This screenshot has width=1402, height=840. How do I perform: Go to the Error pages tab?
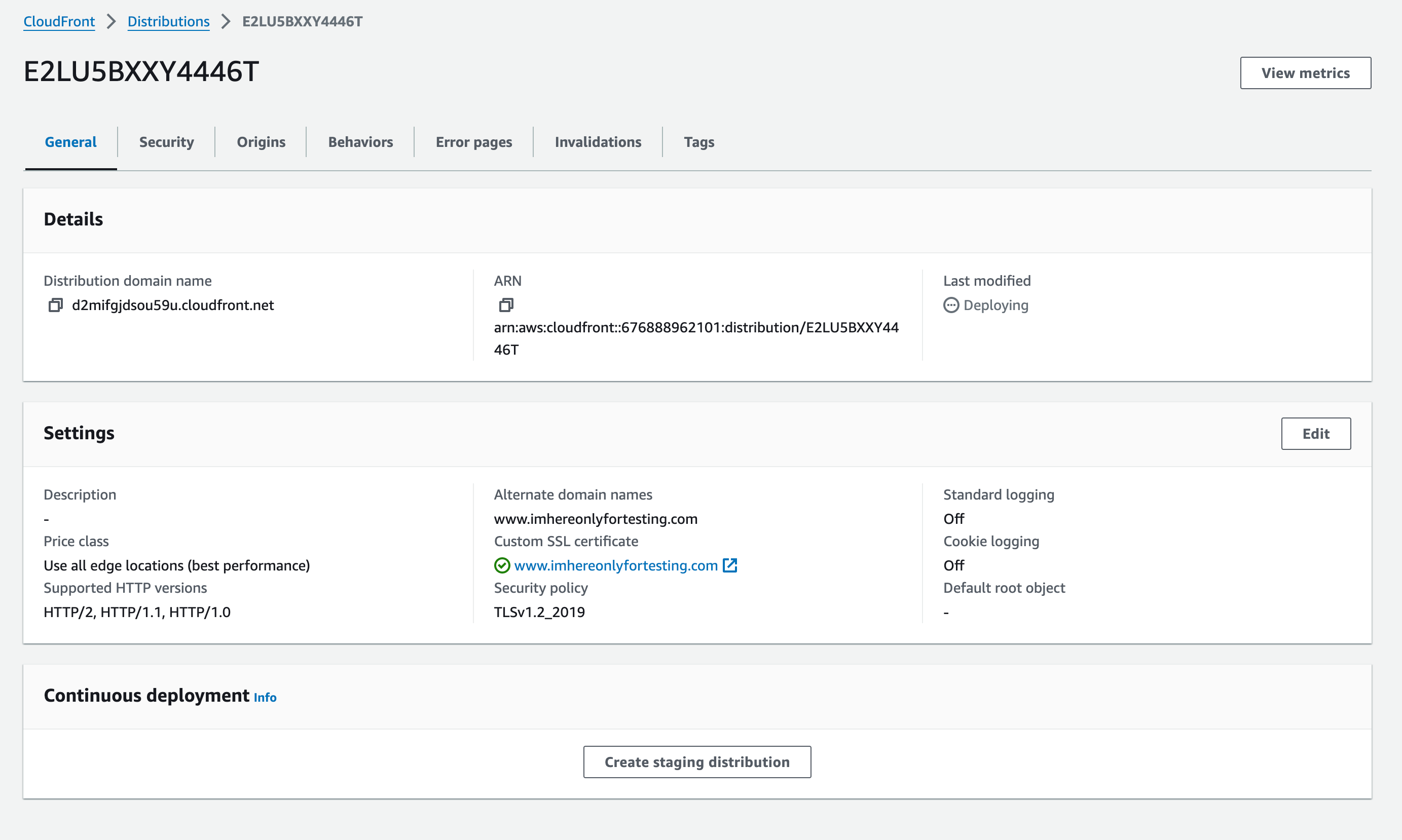[x=473, y=142]
